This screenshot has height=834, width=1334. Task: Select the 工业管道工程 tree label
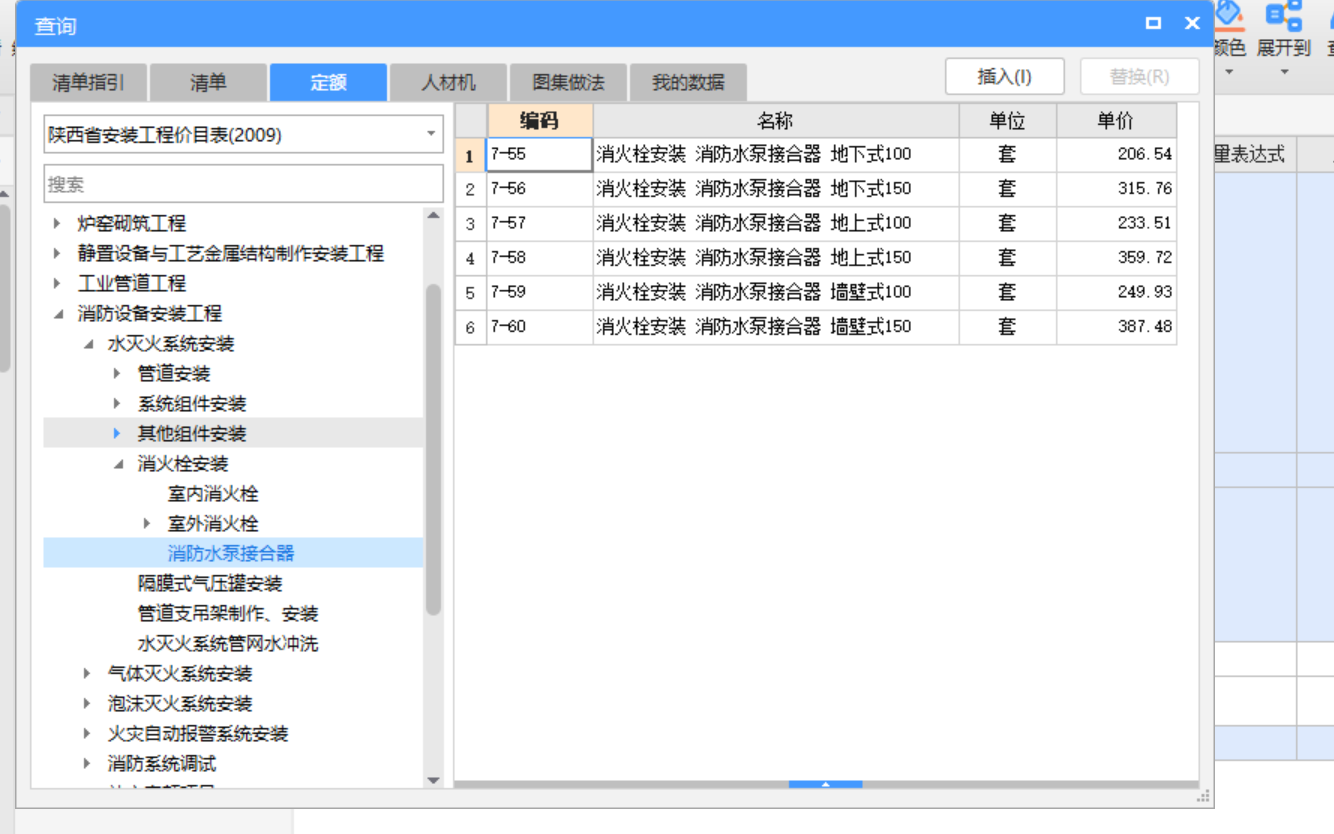(x=132, y=283)
